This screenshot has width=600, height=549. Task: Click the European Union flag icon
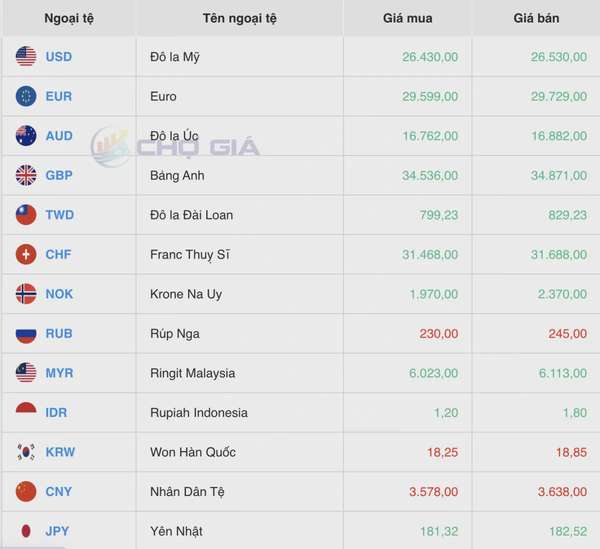26,96
